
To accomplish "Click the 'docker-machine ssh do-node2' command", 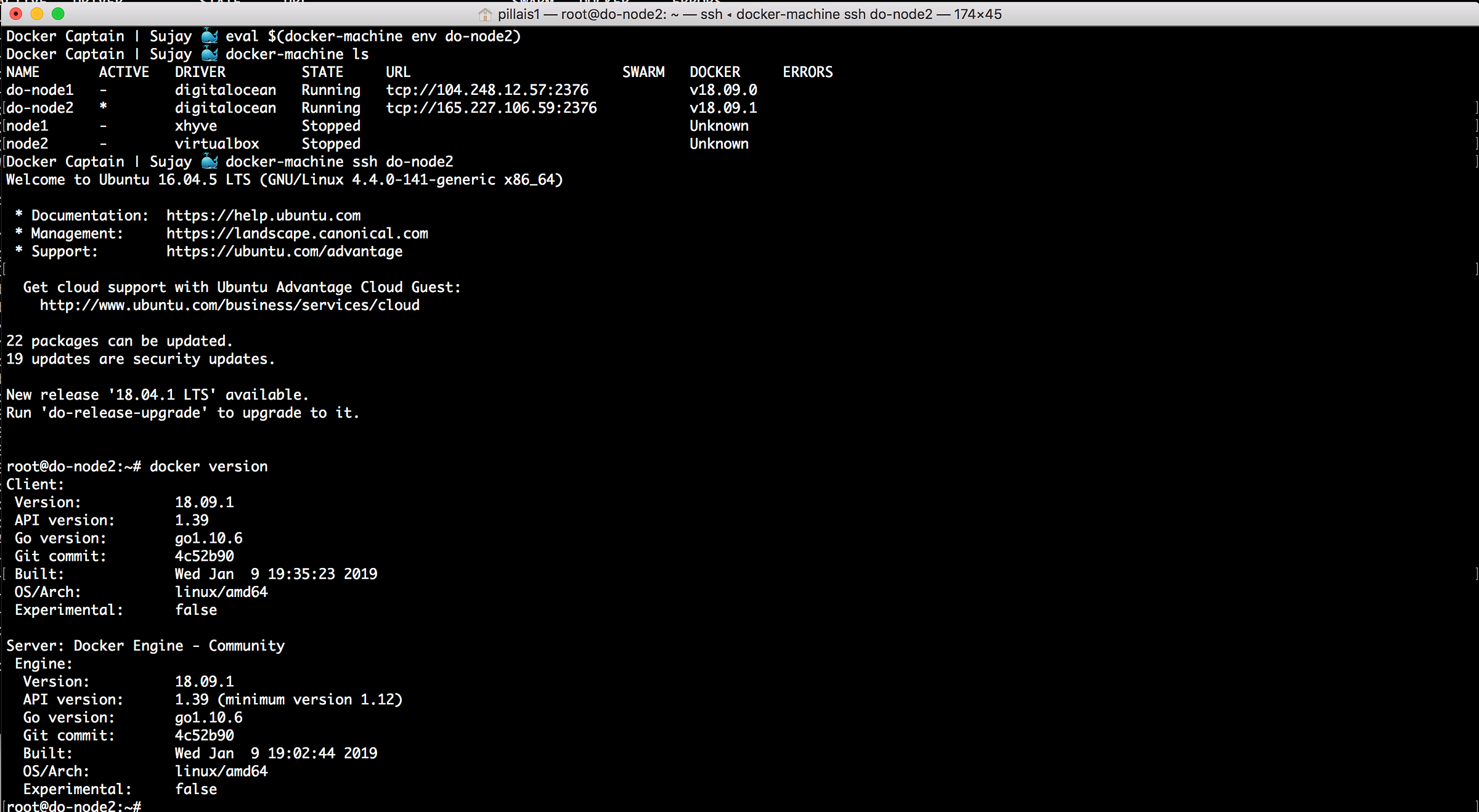I will pos(340,161).
